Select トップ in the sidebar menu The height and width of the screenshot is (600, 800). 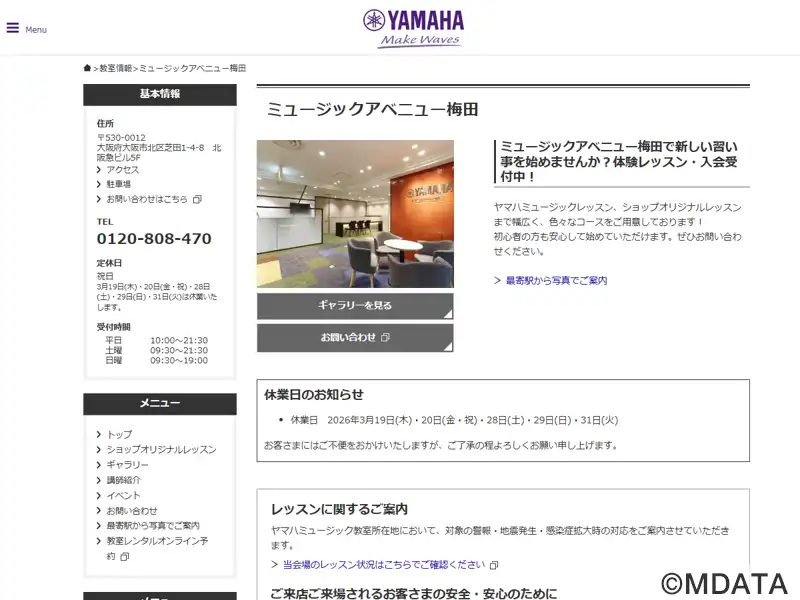119,434
